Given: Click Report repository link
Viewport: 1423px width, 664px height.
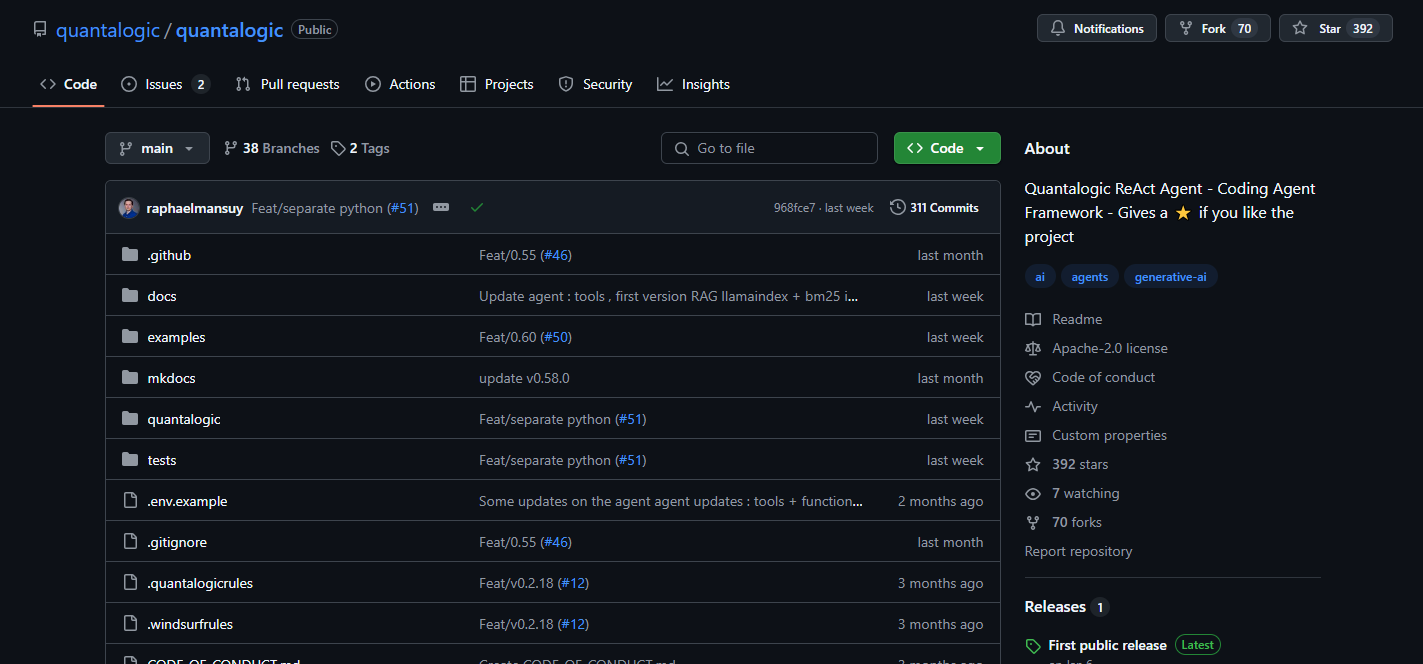Looking at the screenshot, I should [1078, 552].
